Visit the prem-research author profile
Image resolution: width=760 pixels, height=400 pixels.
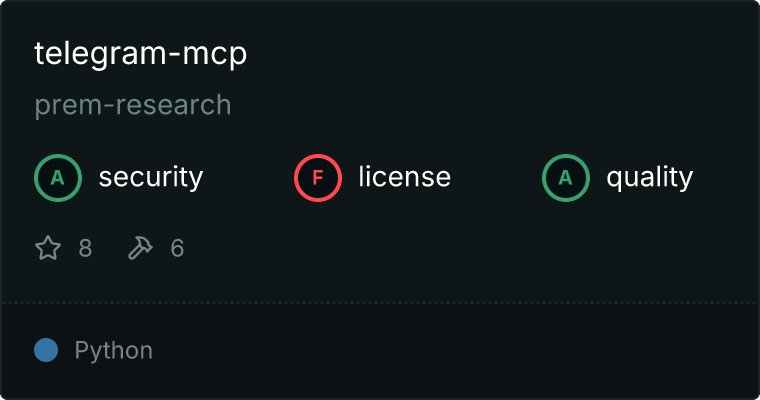coord(133,105)
